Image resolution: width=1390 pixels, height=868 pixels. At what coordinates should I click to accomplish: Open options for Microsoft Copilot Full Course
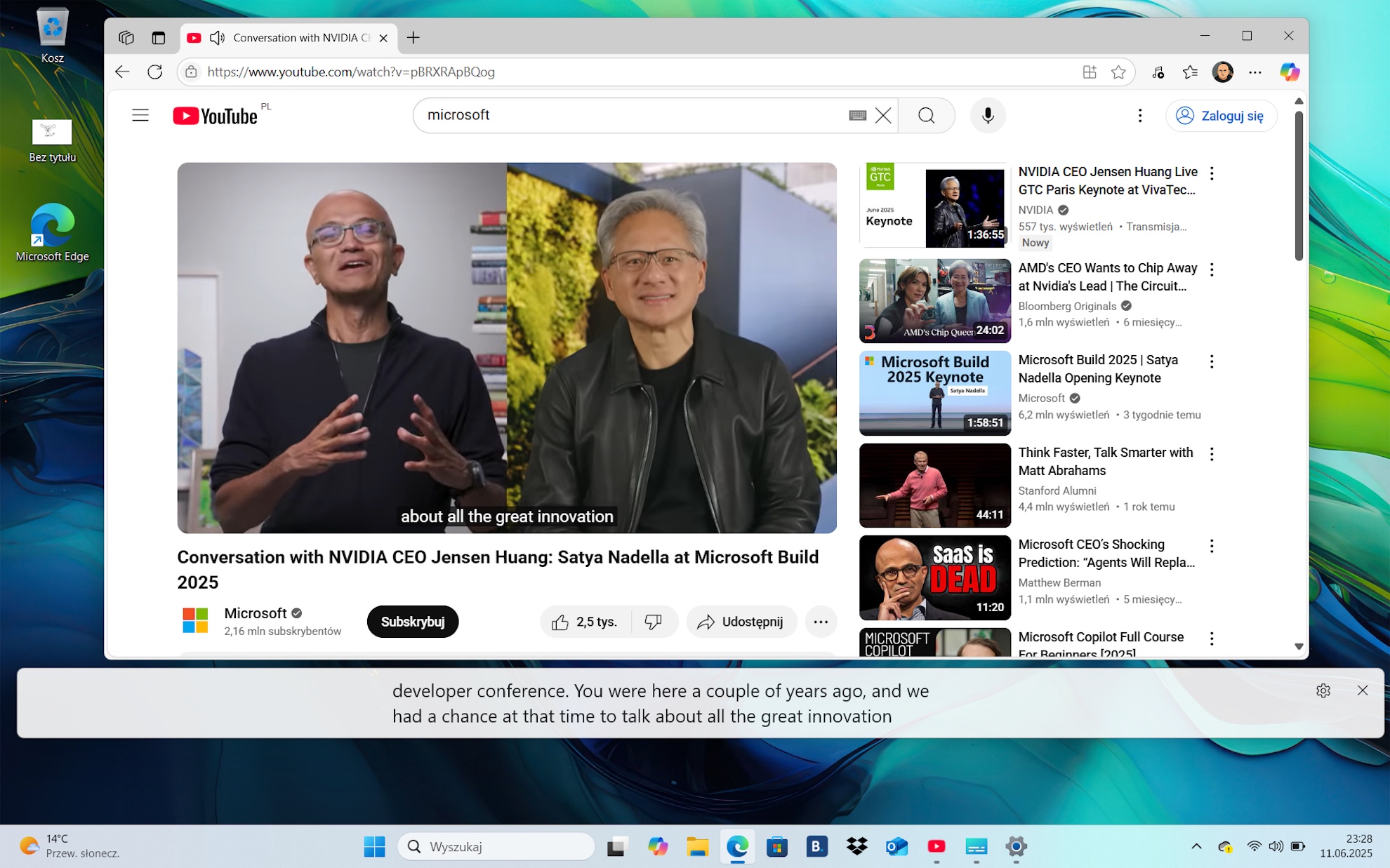(x=1212, y=639)
